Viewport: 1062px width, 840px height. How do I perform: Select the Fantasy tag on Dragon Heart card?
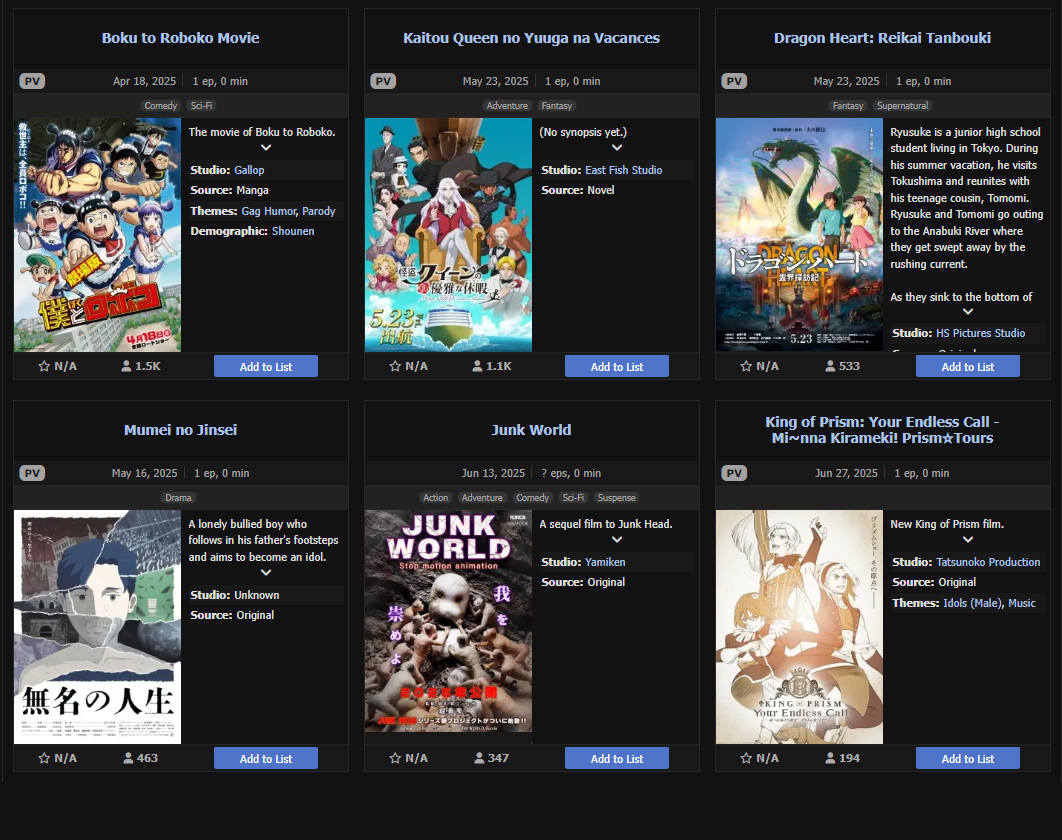click(x=848, y=106)
